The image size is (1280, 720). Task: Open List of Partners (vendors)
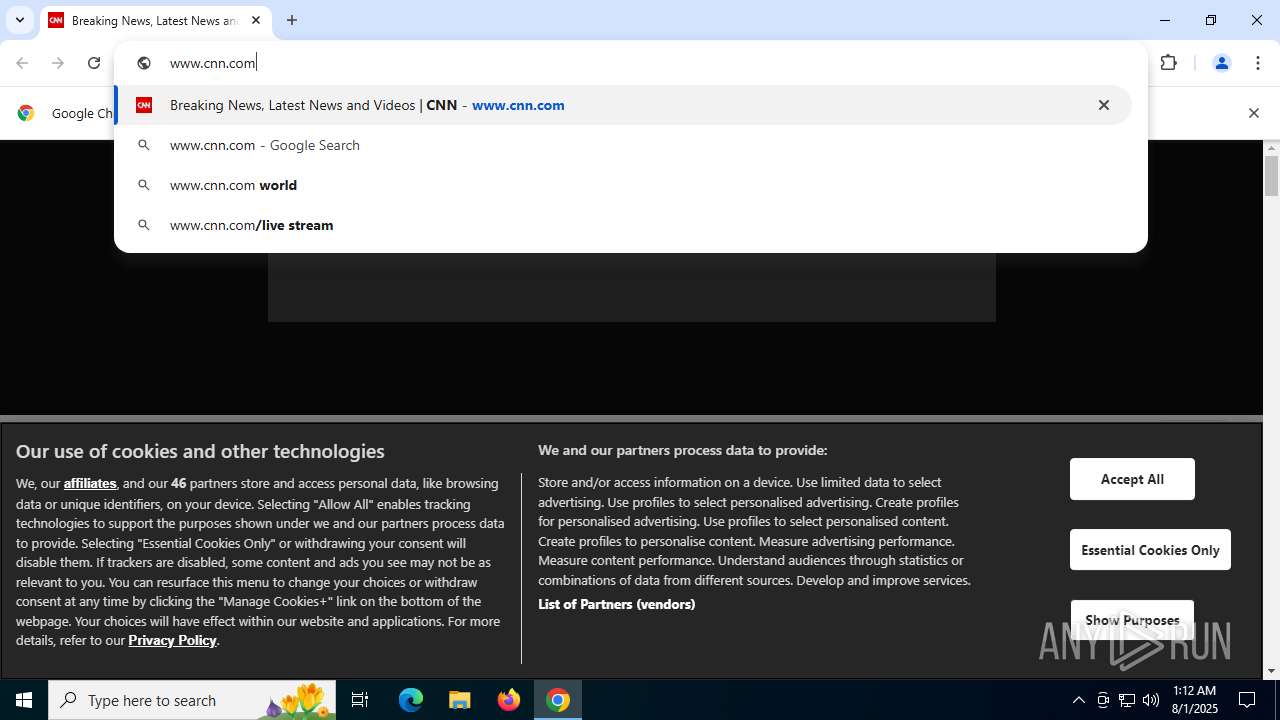point(616,604)
